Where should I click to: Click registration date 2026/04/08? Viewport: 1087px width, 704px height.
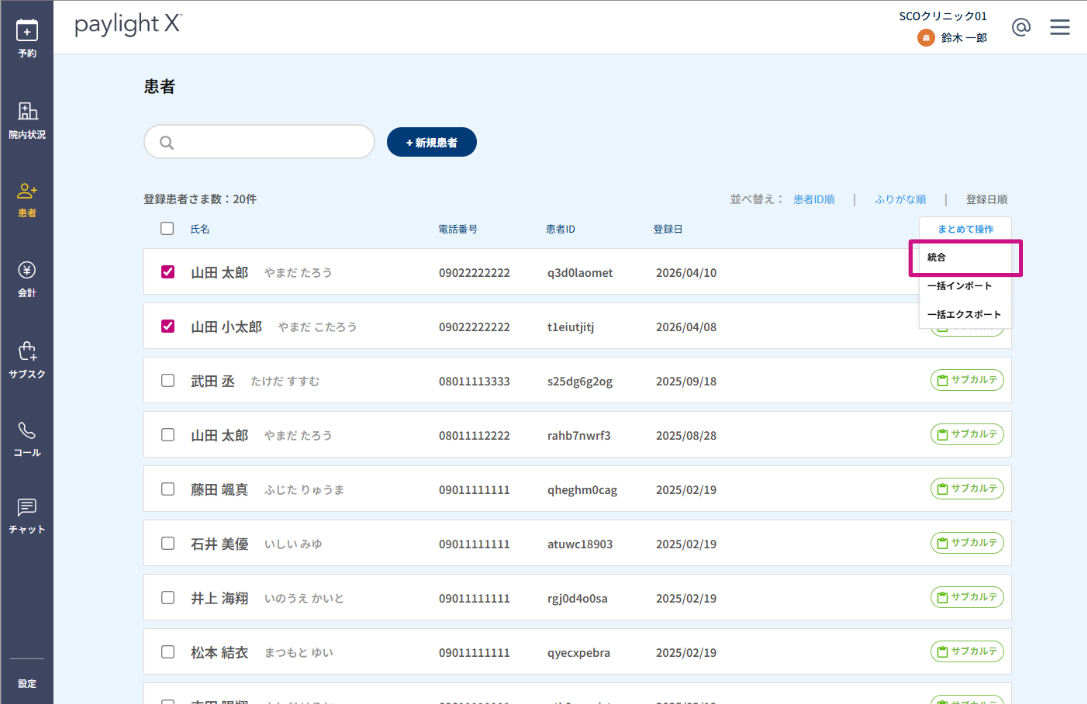[686, 327]
